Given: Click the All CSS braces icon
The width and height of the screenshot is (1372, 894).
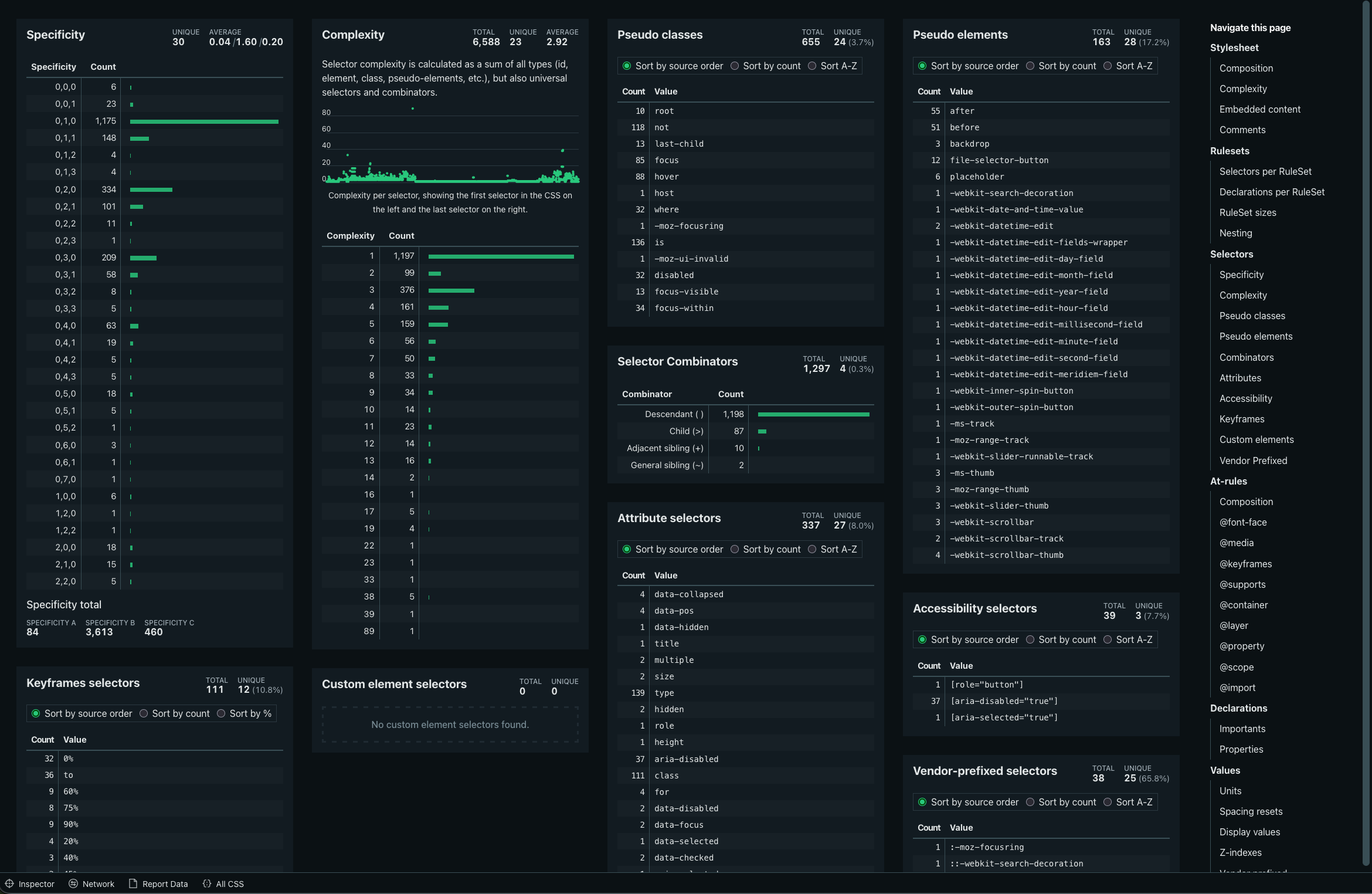Looking at the screenshot, I should 207,883.
